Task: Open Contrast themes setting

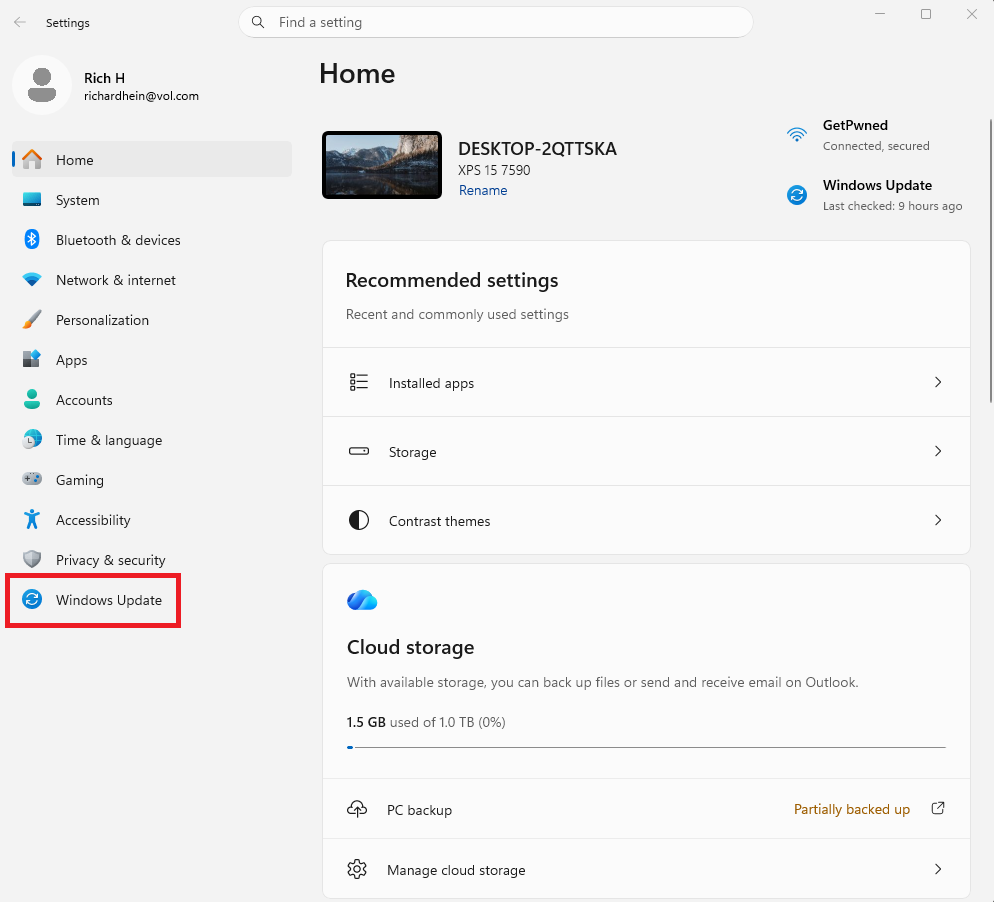Action: tap(646, 520)
